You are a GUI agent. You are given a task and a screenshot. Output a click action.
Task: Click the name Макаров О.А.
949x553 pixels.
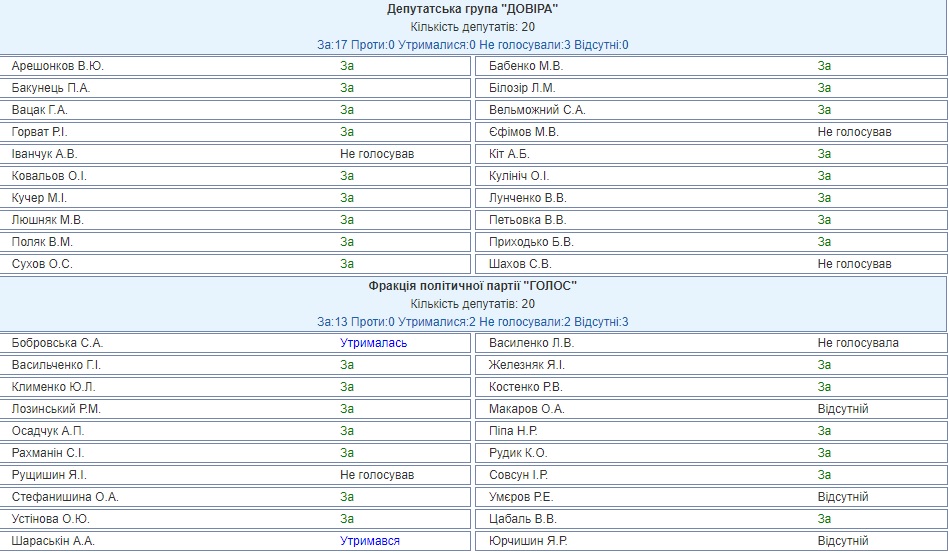[x=527, y=409]
